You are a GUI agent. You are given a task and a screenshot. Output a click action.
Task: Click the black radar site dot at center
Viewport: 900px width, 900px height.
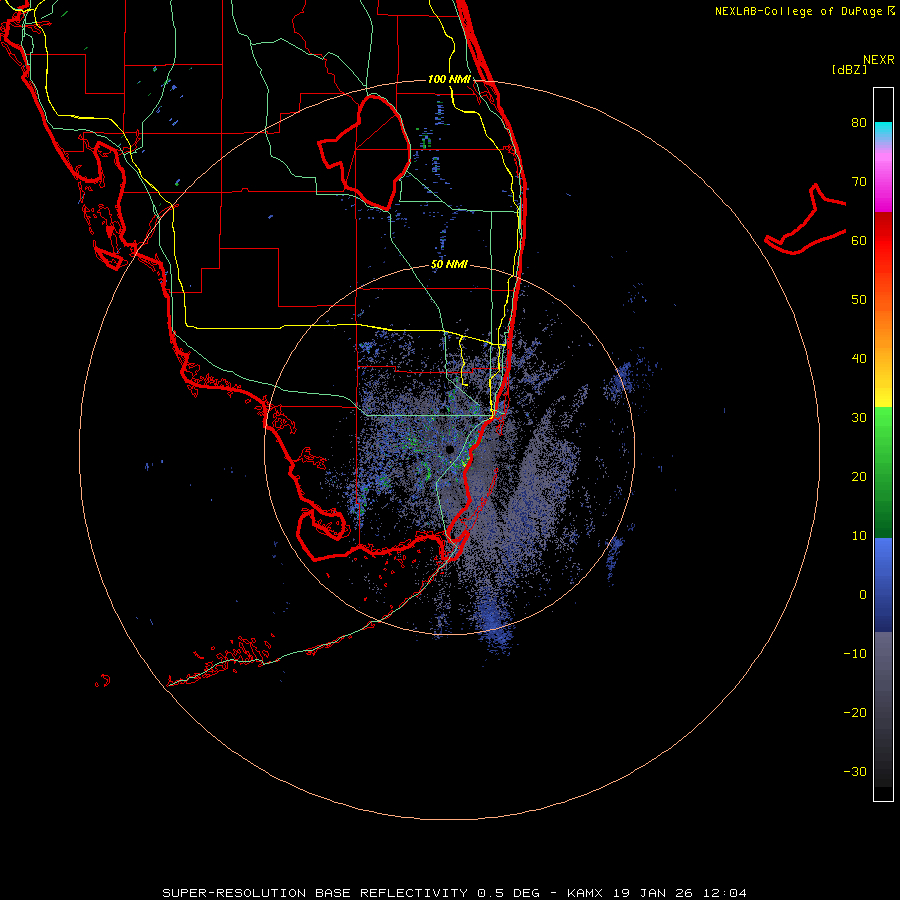450,449
